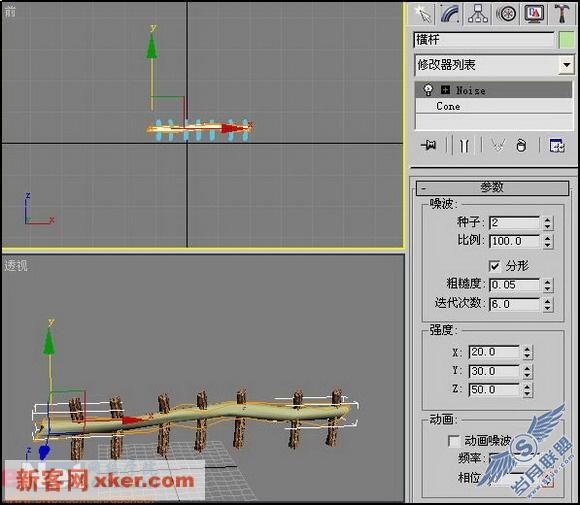The height and width of the screenshot is (505, 580).
Task: Click the Pin Stack icon
Action: point(429,145)
